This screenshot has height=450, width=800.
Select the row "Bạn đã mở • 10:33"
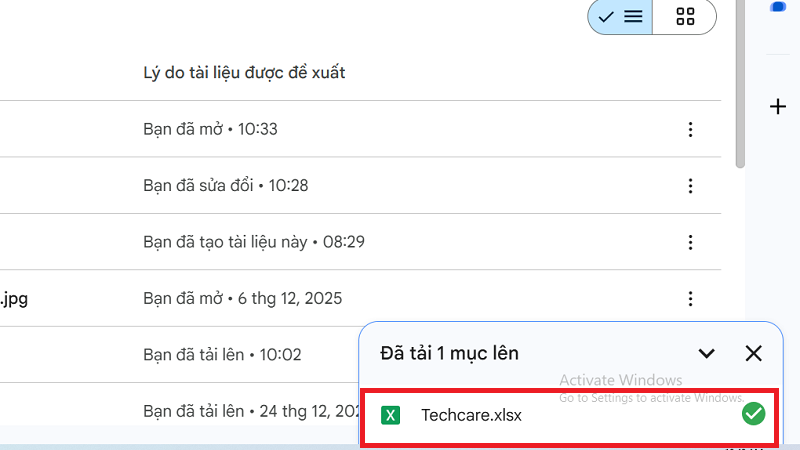(x=210, y=129)
